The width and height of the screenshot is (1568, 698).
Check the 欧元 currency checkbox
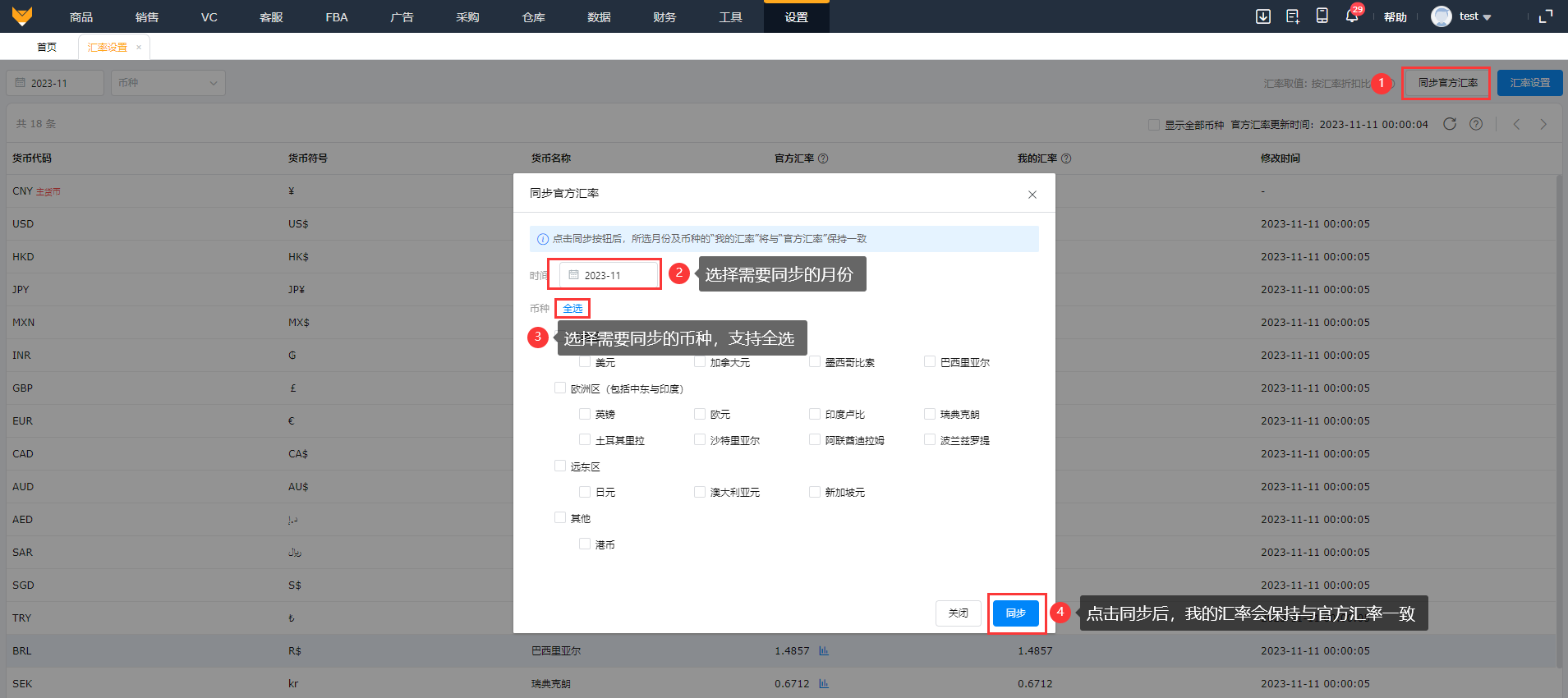700,414
